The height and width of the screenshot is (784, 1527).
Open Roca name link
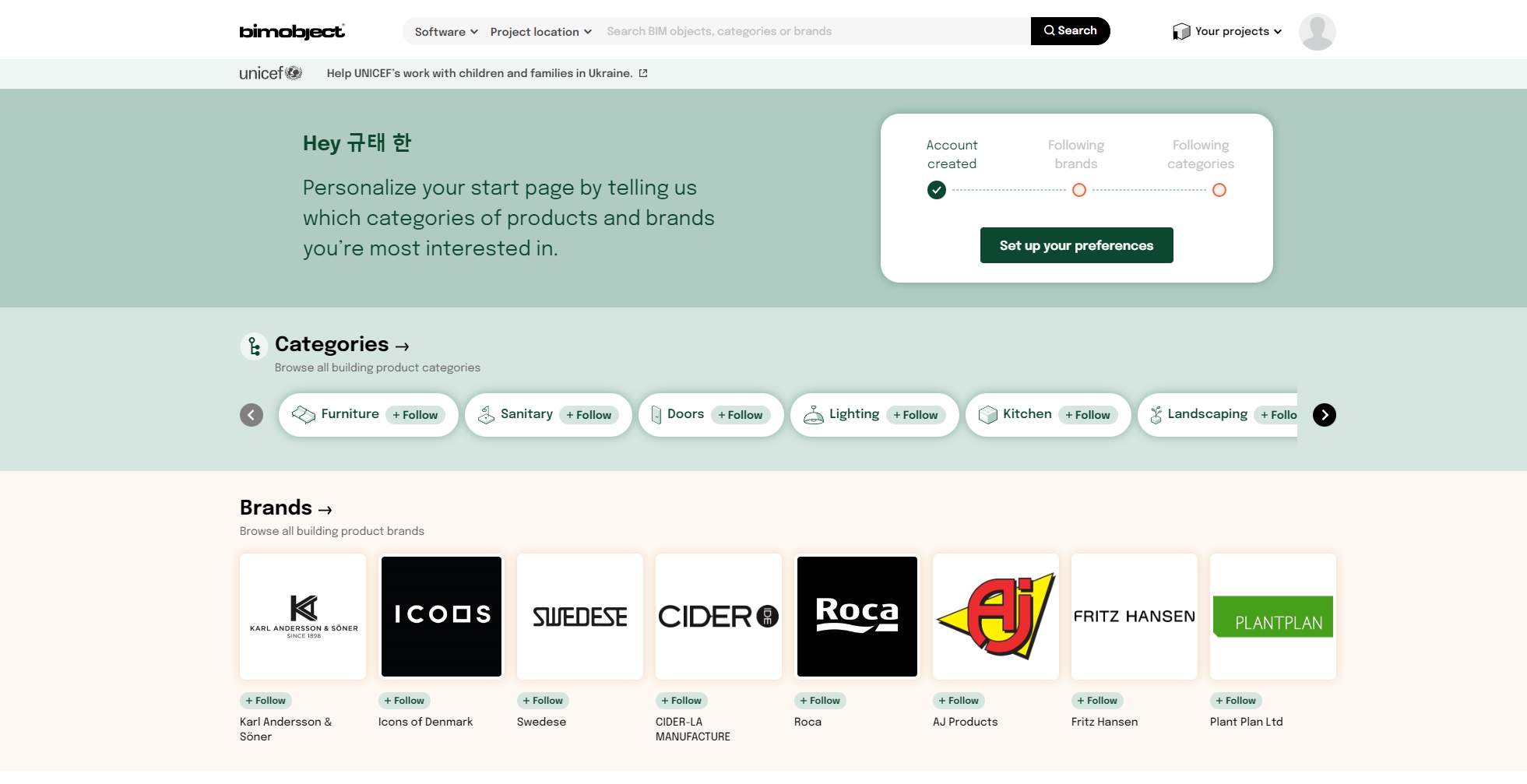coord(807,722)
